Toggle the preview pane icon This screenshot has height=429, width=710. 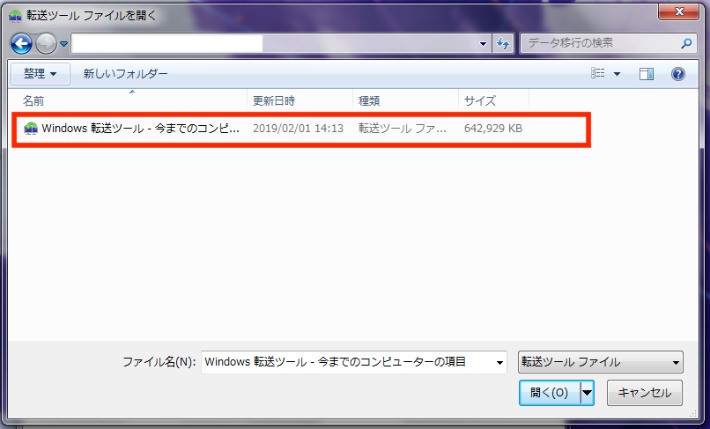pos(646,74)
